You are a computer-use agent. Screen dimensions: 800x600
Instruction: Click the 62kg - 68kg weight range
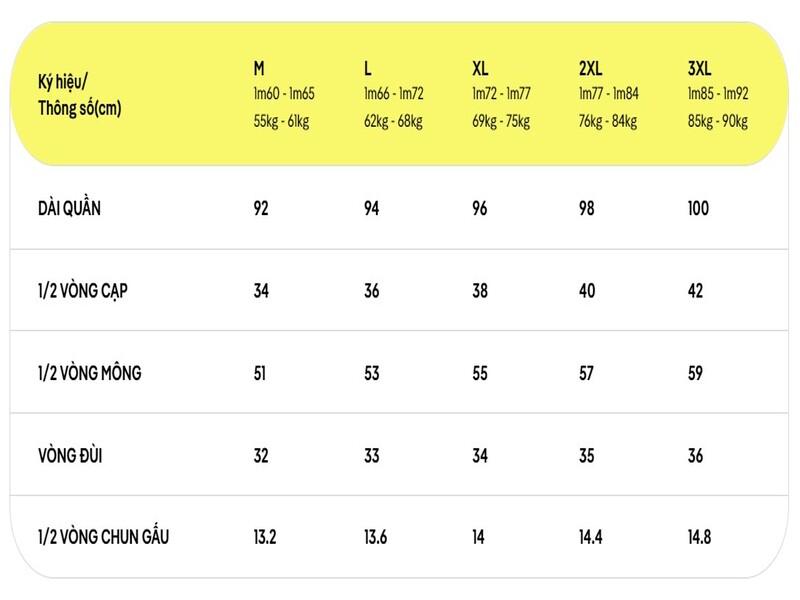(393, 122)
